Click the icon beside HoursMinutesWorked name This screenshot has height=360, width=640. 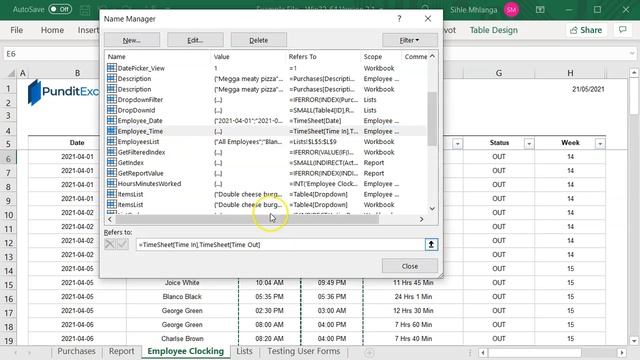(x=111, y=183)
